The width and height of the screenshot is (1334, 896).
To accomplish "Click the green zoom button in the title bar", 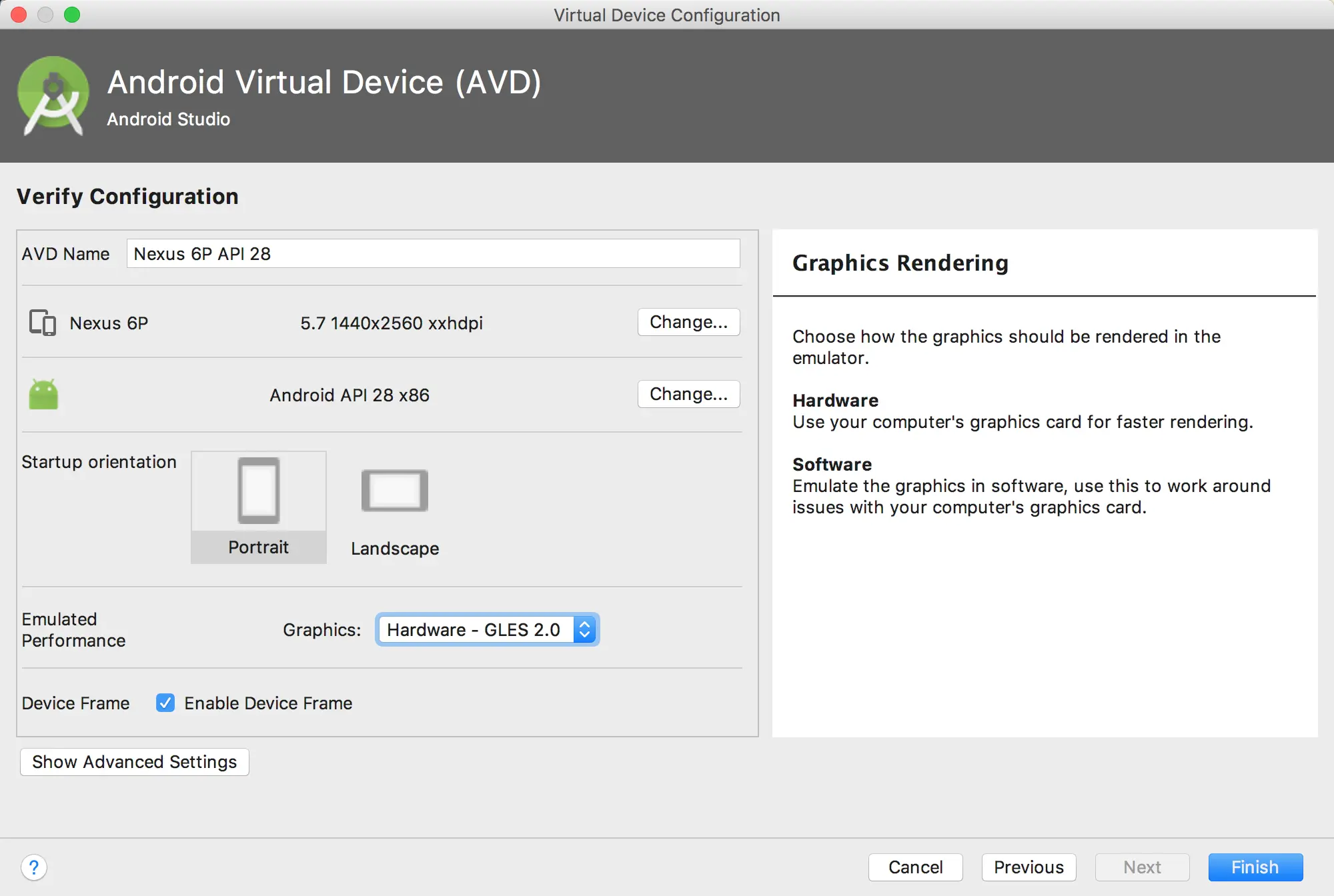I will [72, 14].
